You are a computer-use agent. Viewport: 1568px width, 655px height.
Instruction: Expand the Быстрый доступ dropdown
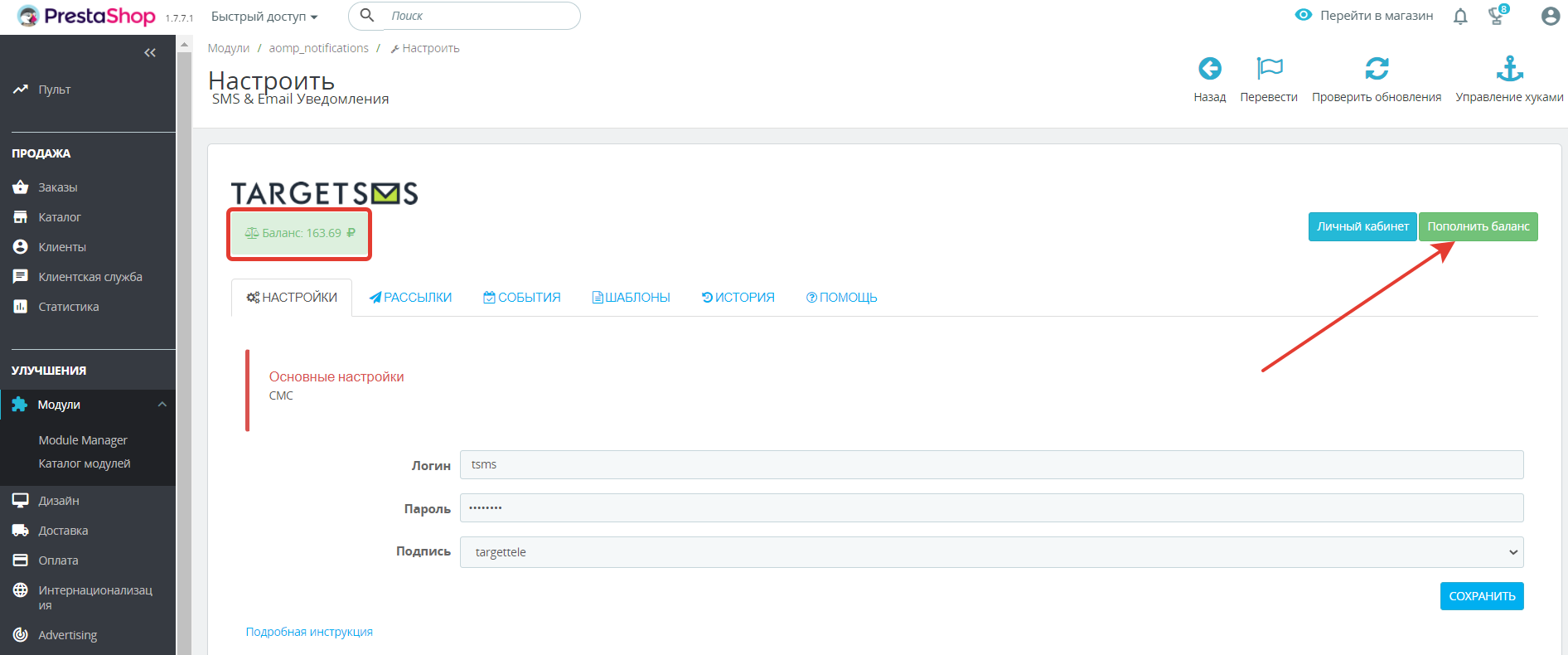point(264,17)
